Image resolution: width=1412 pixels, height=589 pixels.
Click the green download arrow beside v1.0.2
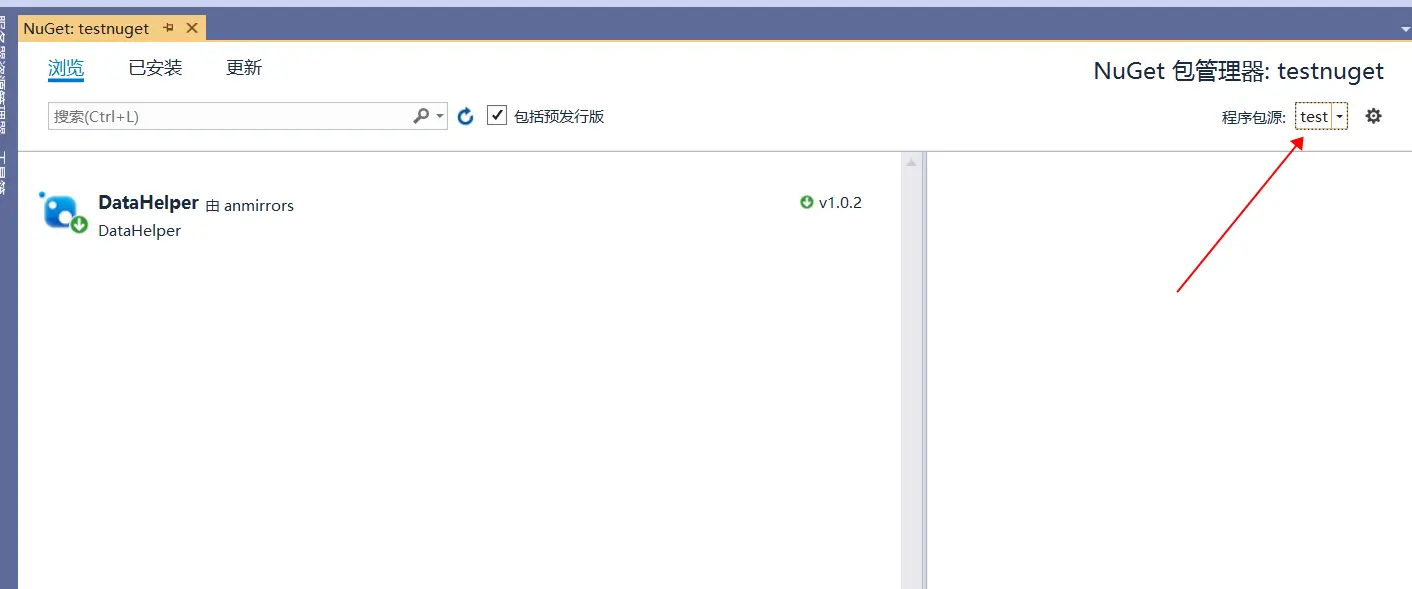pyautogui.click(x=807, y=202)
